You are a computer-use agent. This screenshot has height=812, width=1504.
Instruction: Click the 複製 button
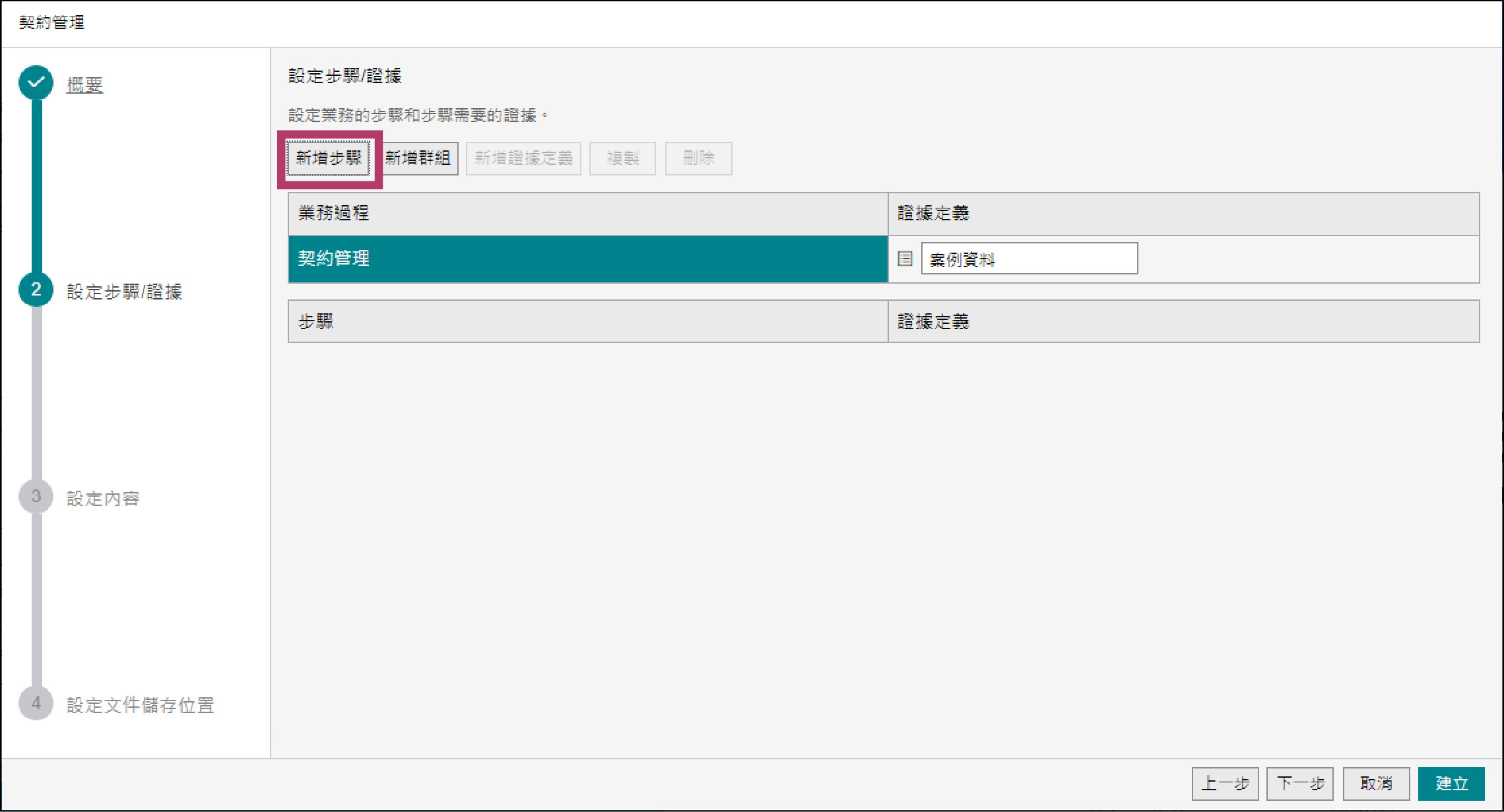coord(622,158)
